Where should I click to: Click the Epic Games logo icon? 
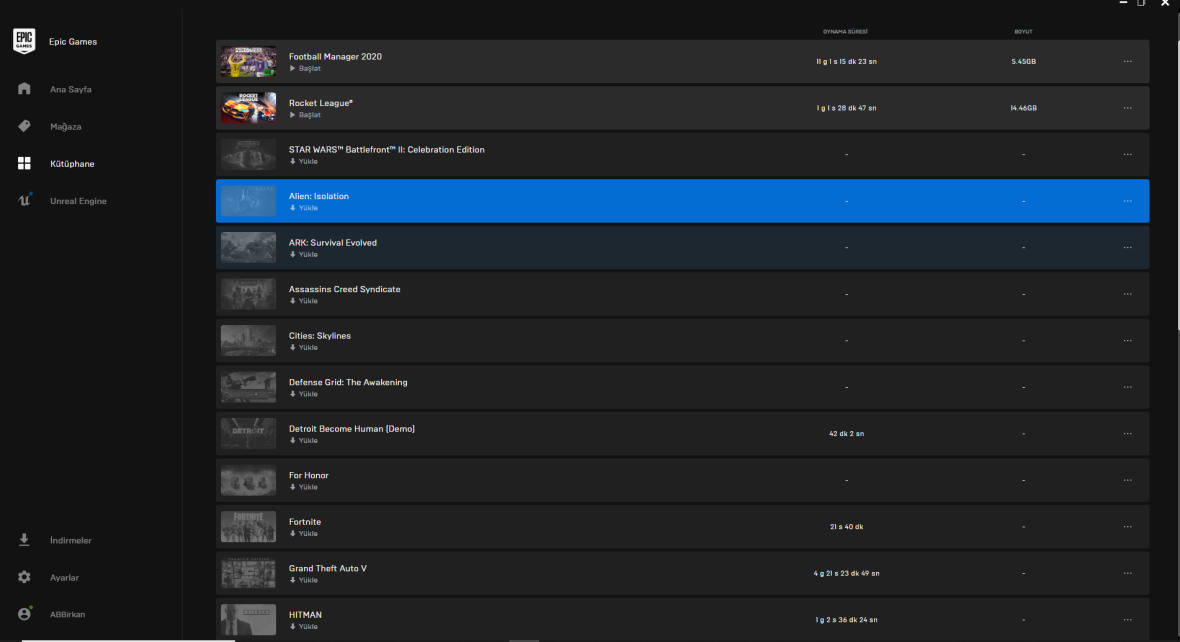[24, 41]
